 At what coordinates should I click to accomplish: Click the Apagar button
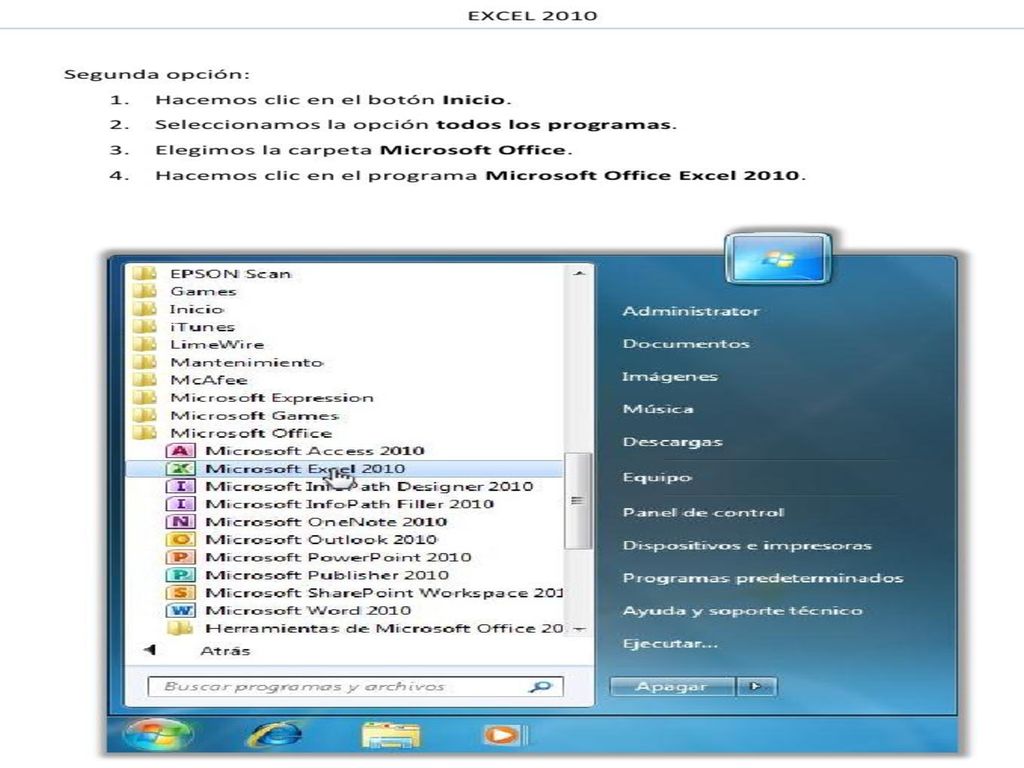(x=671, y=686)
